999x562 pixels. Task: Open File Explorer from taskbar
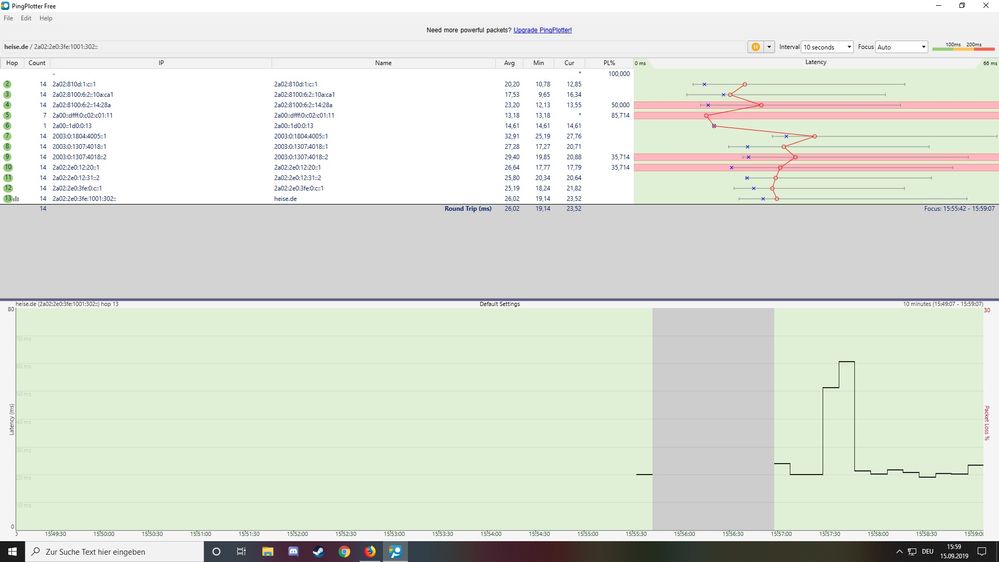click(268, 551)
